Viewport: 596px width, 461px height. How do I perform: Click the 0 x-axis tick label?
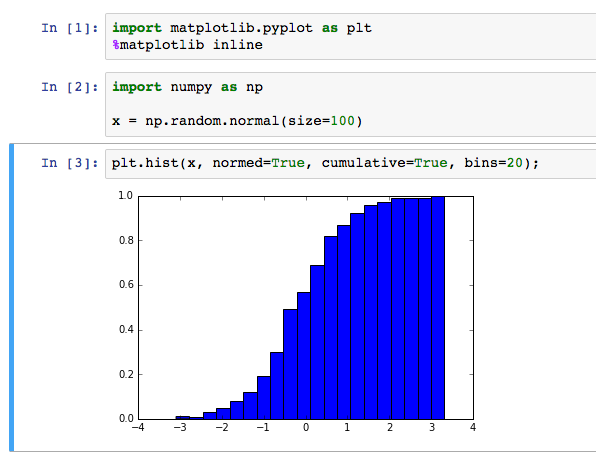(x=306, y=428)
